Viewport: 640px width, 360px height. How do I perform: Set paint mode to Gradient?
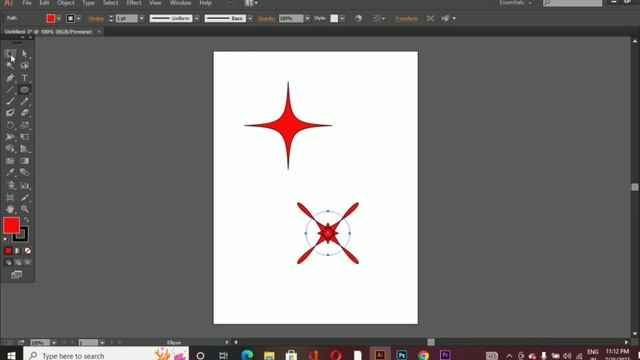coord(18,251)
